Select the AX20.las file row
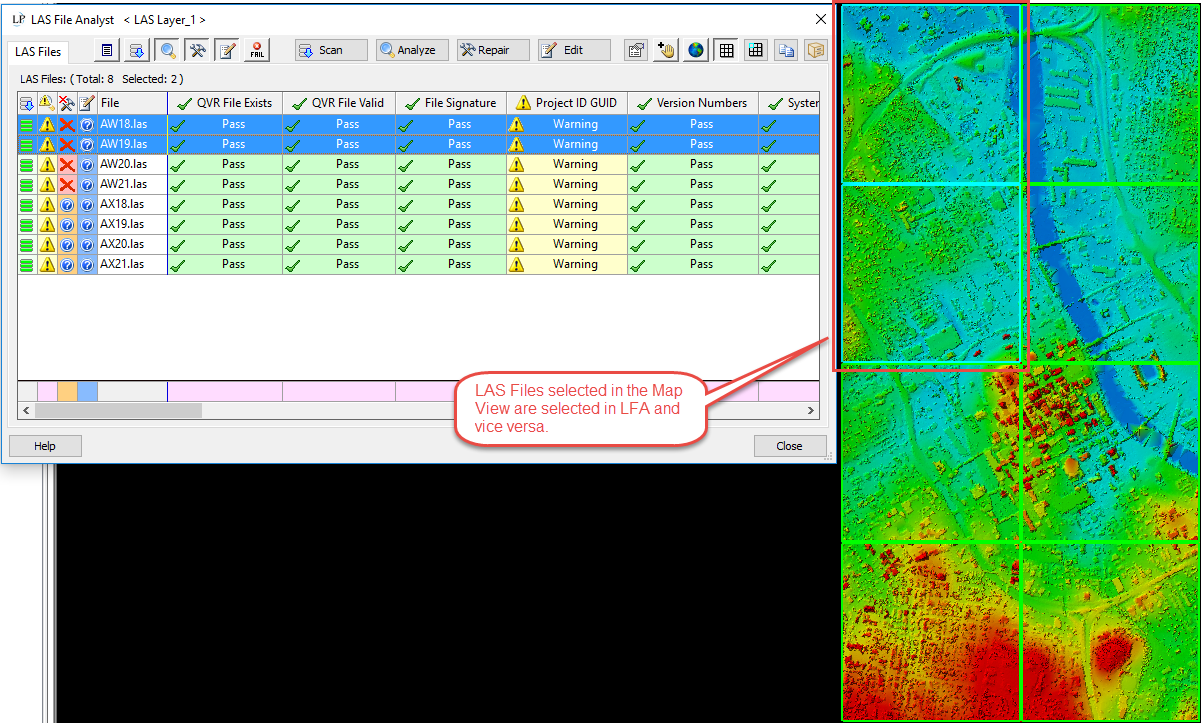The height and width of the screenshot is (723, 1201). 418,244
